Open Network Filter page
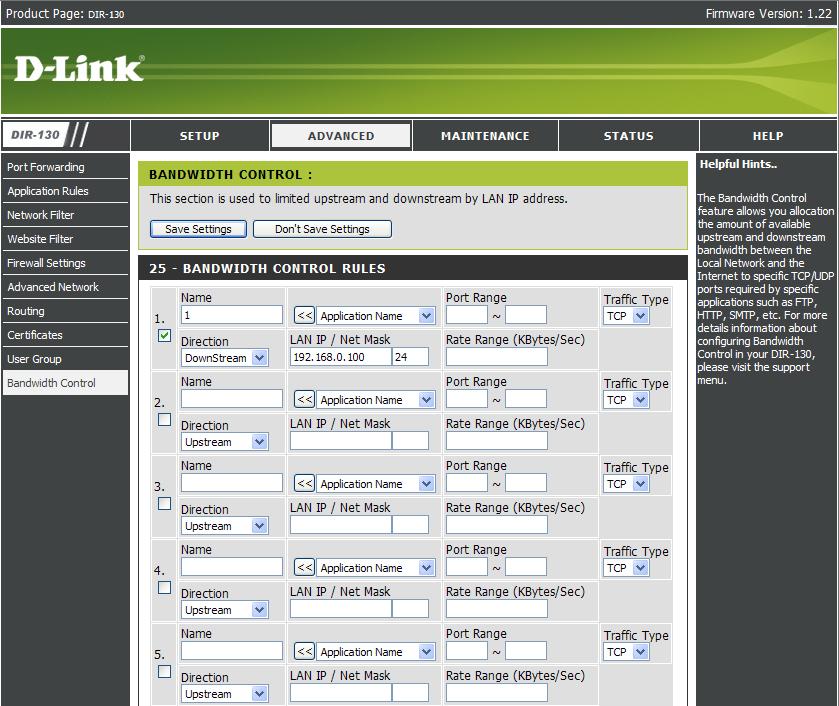The height and width of the screenshot is (706, 839). click(x=65, y=215)
